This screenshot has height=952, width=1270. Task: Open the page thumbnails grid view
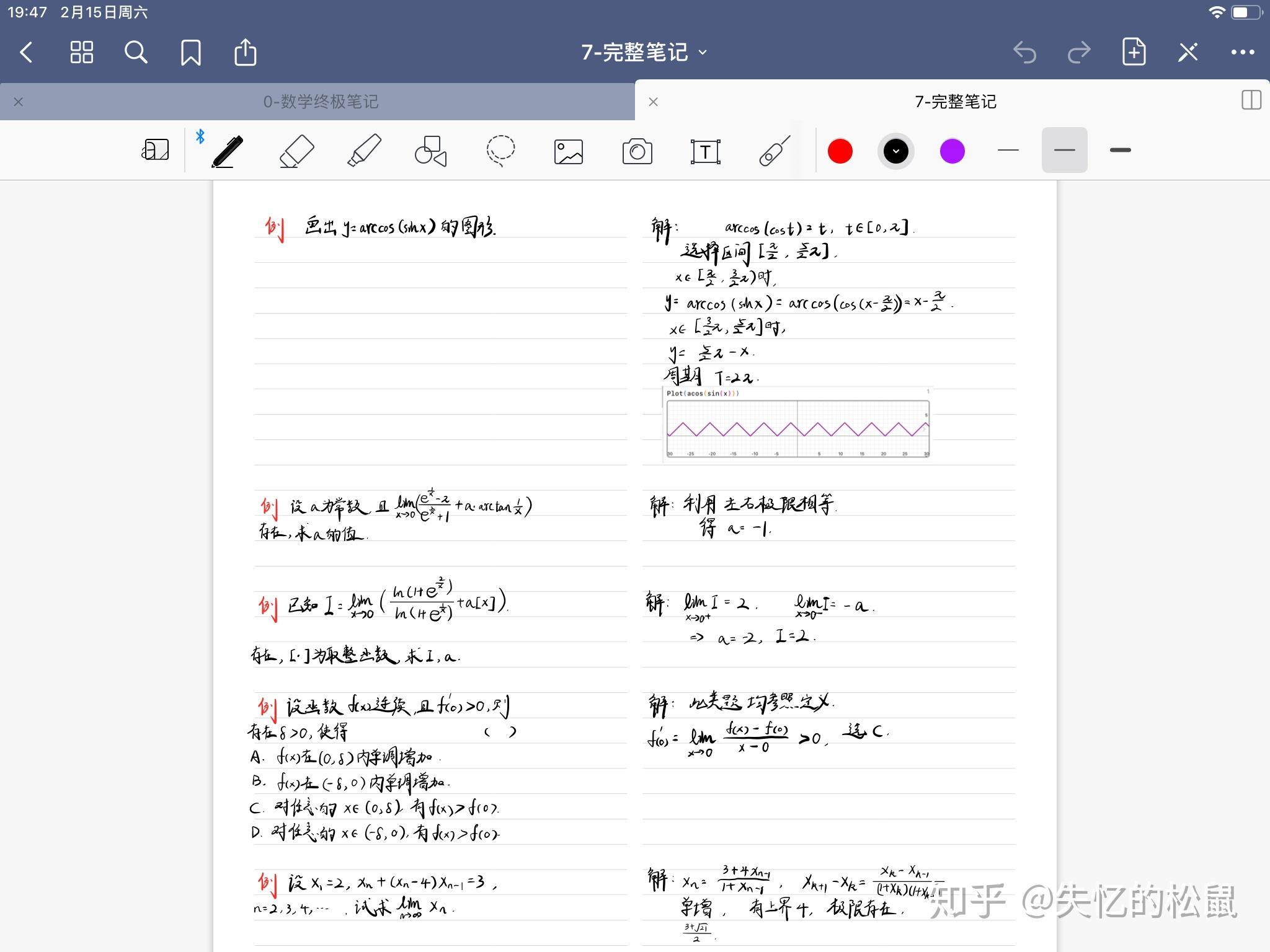81,53
